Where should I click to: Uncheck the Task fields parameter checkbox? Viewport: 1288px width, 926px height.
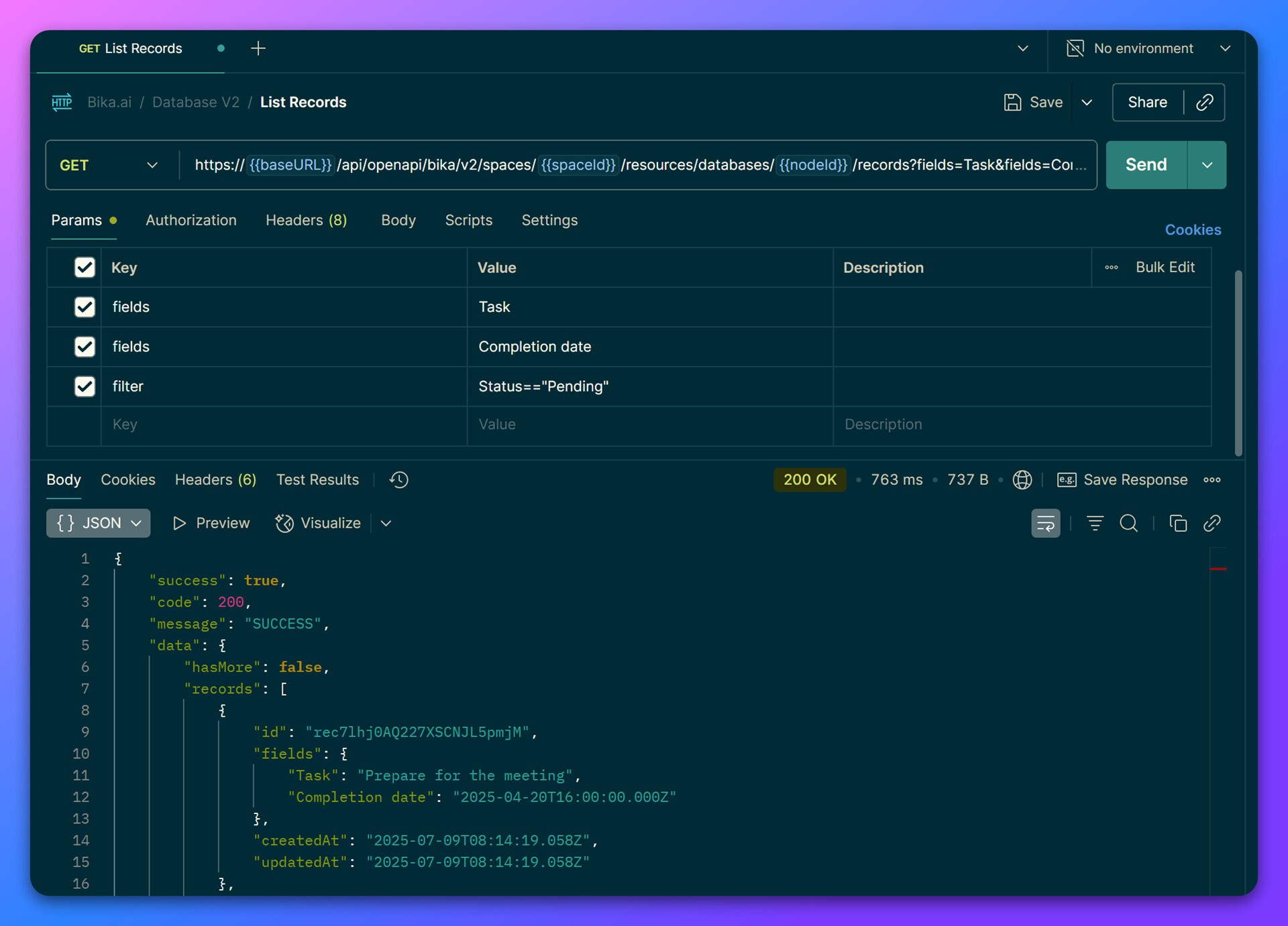tap(85, 307)
